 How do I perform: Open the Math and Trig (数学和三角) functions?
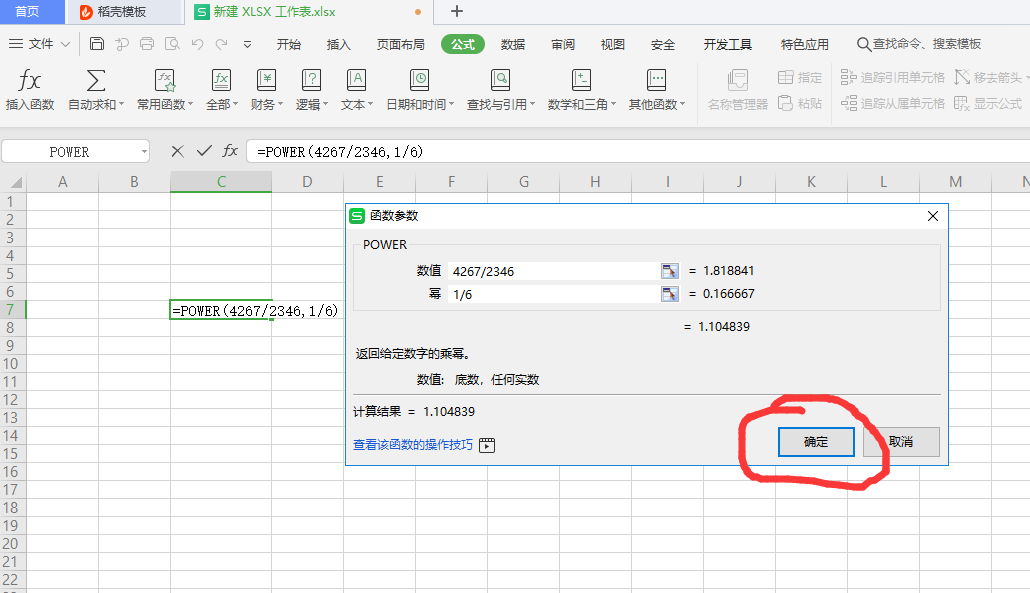coord(581,81)
